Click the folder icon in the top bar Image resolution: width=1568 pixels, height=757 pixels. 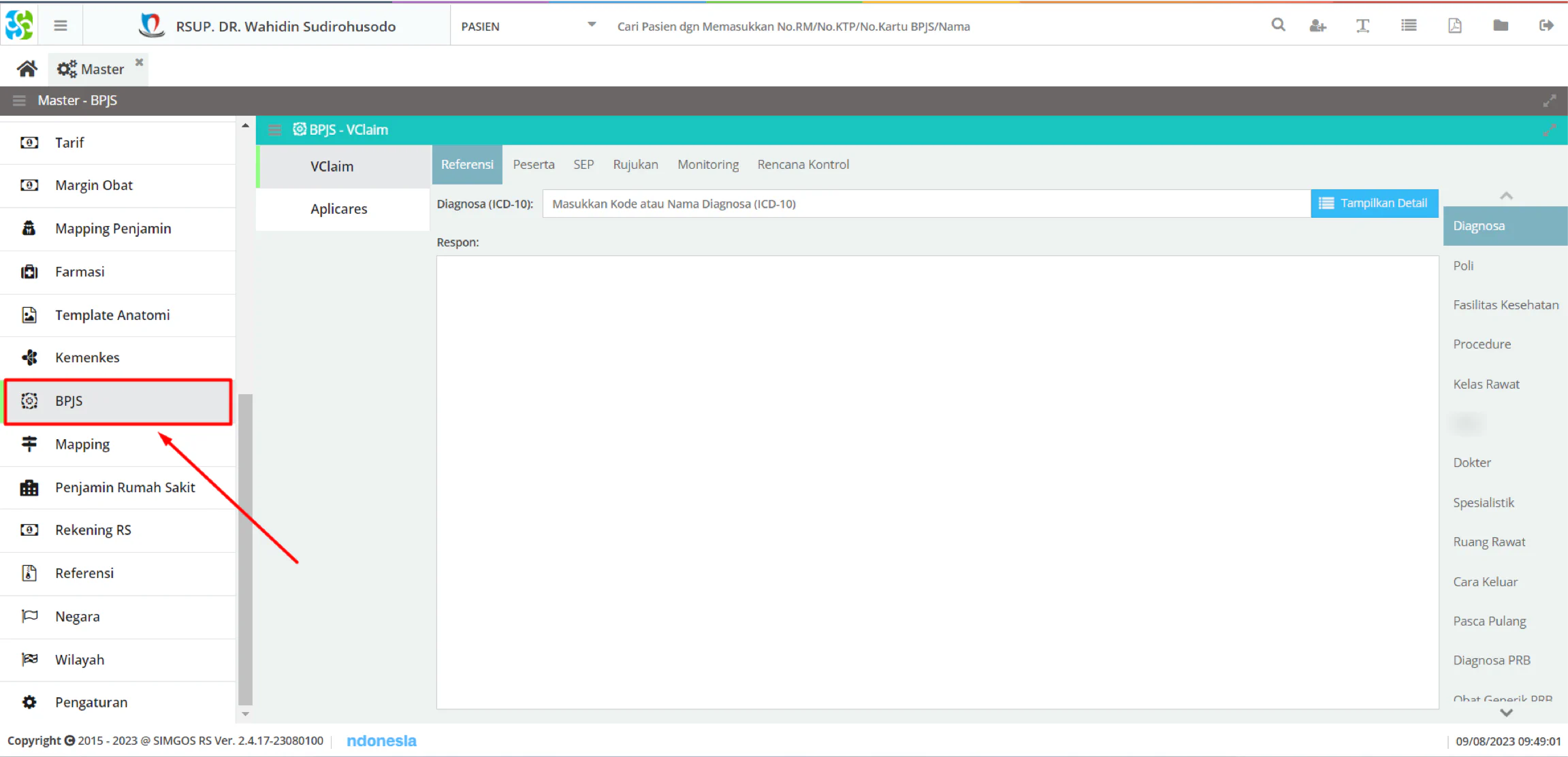coord(1501,26)
